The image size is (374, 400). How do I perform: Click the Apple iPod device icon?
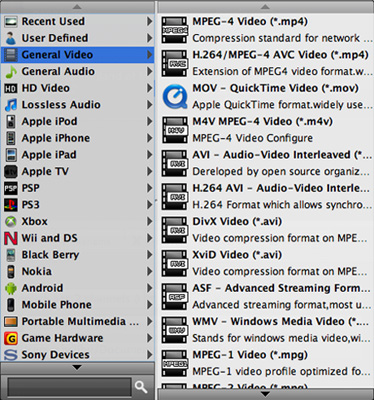coord(11,122)
